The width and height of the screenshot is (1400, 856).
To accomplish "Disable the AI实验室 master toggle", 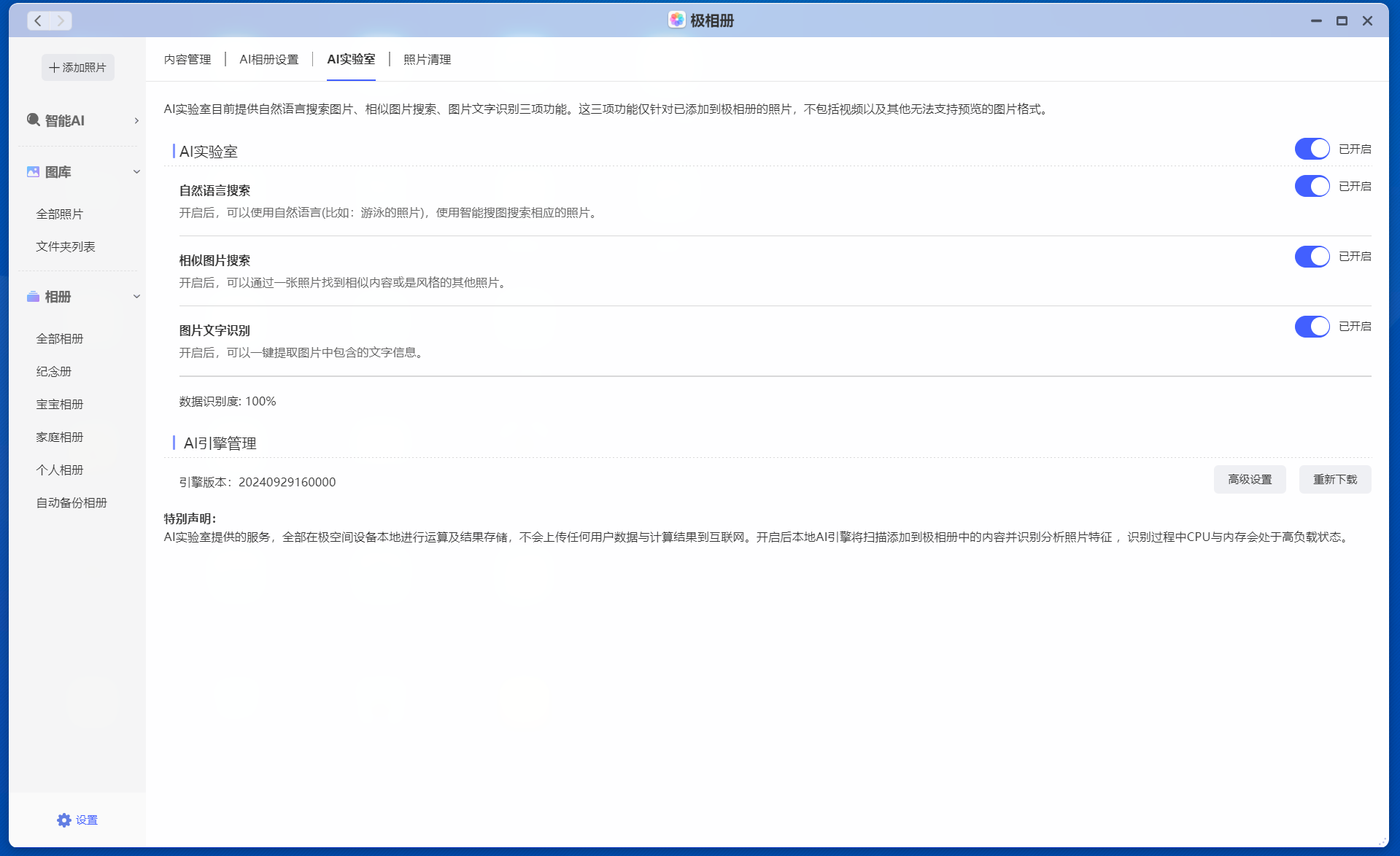I will (x=1311, y=149).
